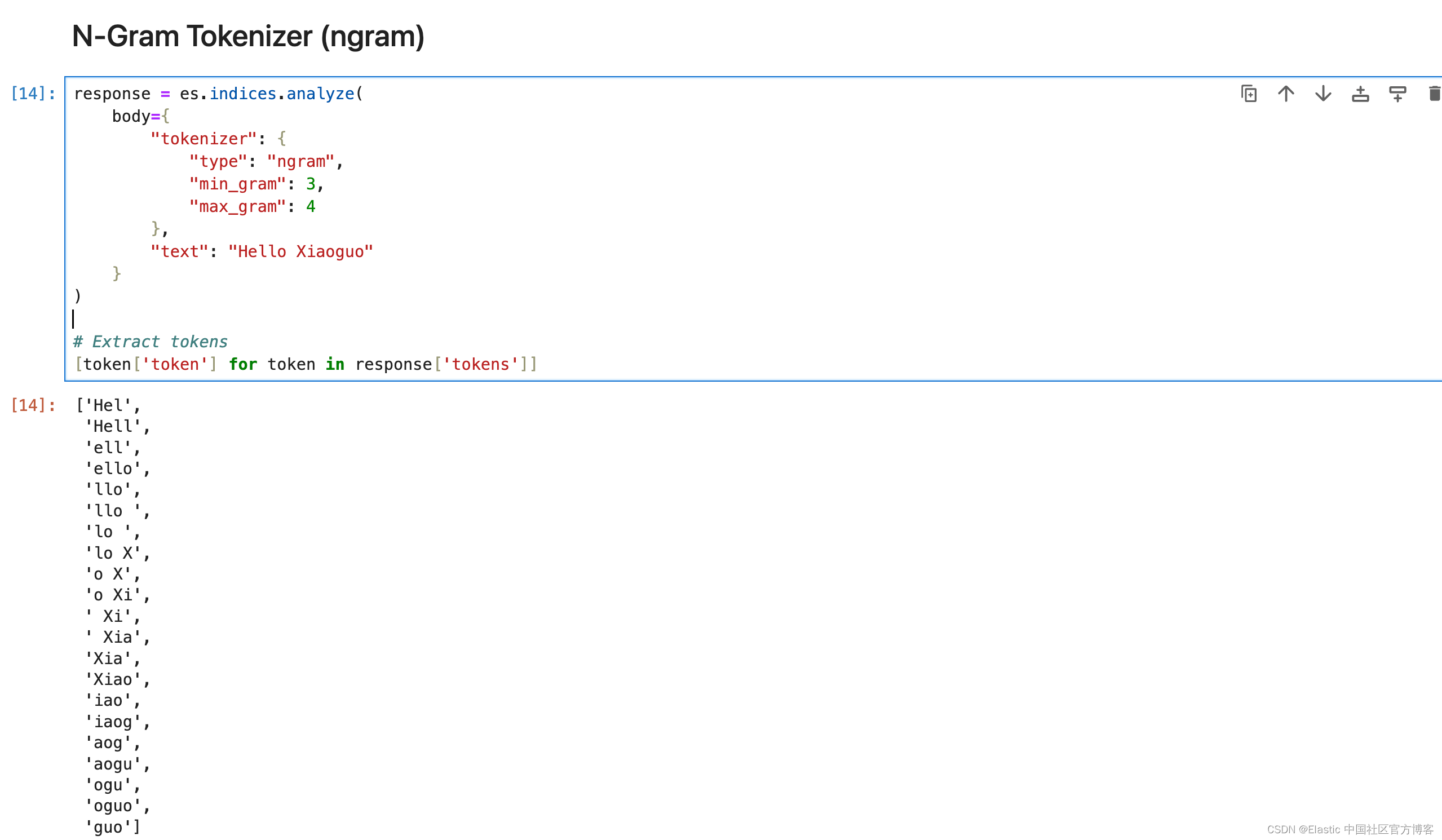Place cursor in the "Hello Xiaoguo" string
This screenshot has width=1442, height=840.
(x=300, y=252)
